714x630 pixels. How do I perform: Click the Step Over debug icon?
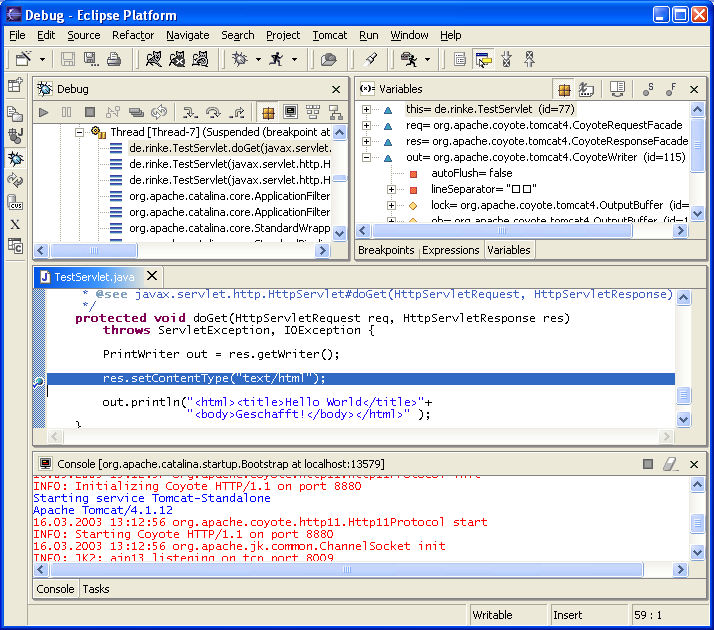(x=213, y=113)
